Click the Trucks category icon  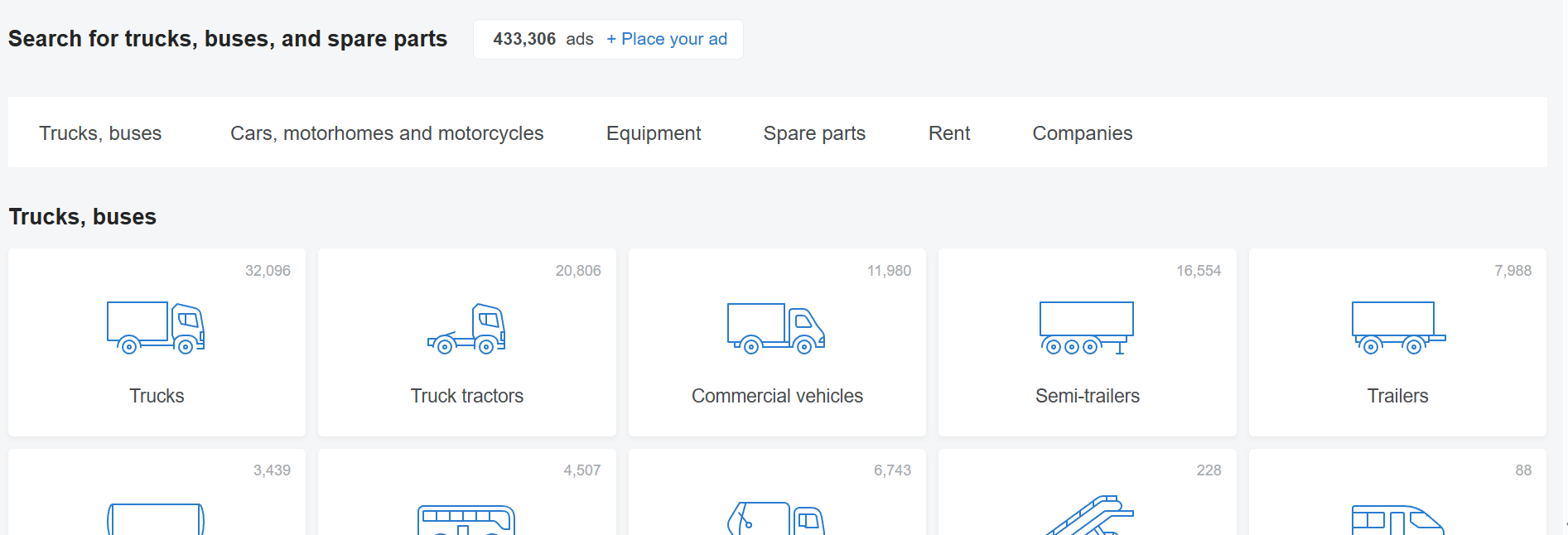[156, 328]
